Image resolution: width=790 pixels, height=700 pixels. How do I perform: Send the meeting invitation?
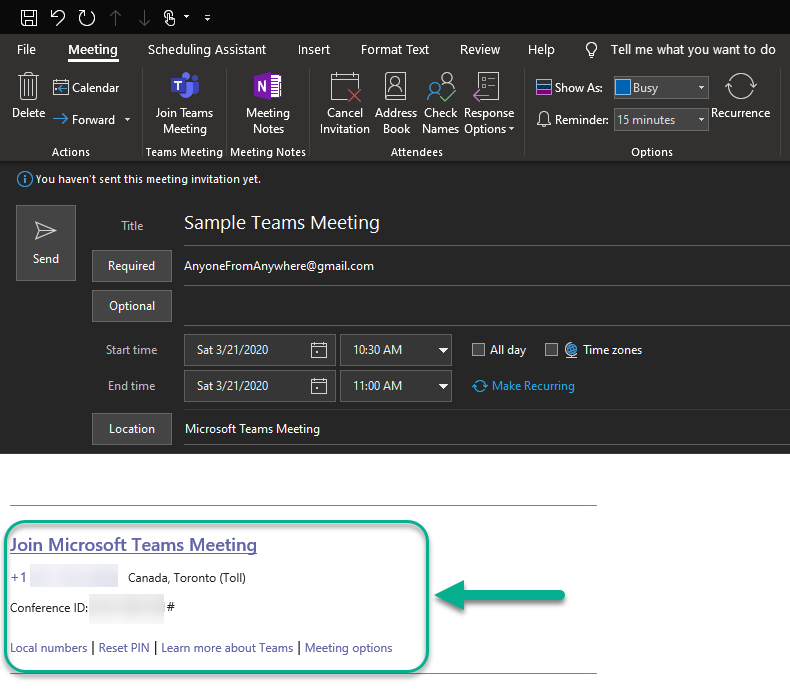coord(46,243)
